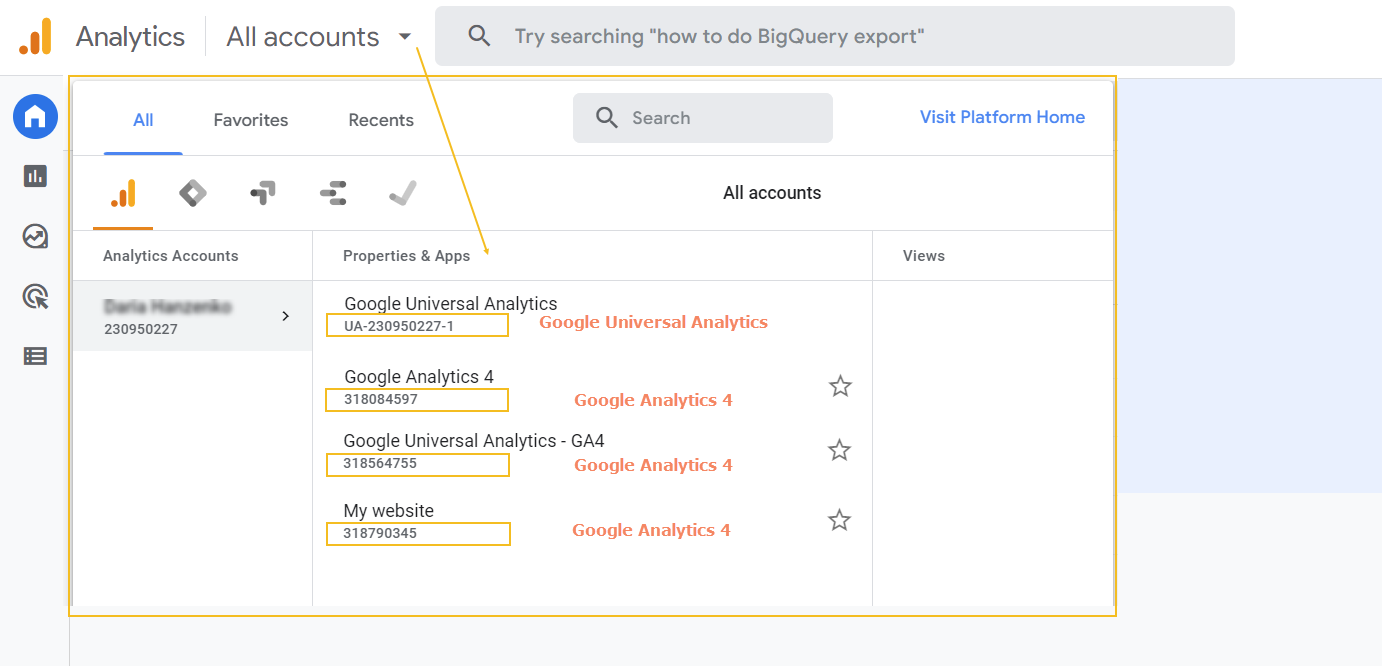Open the Home icon in left sidebar
This screenshot has width=1382, height=666.
(x=35, y=117)
